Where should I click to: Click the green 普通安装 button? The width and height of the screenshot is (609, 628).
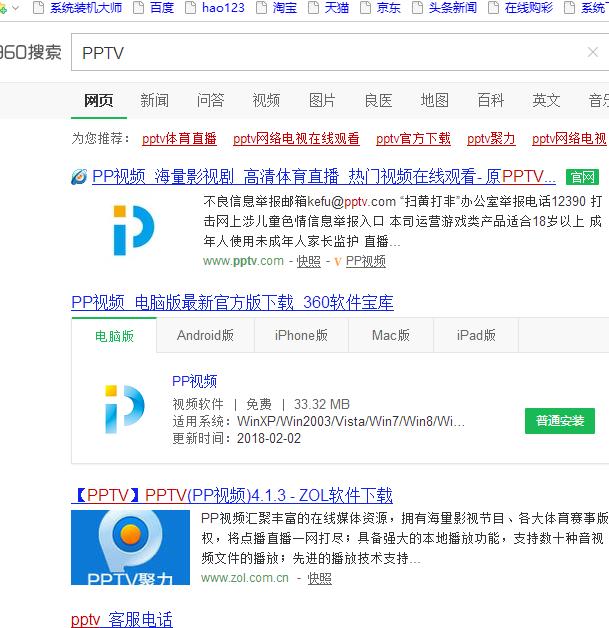[x=560, y=421]
